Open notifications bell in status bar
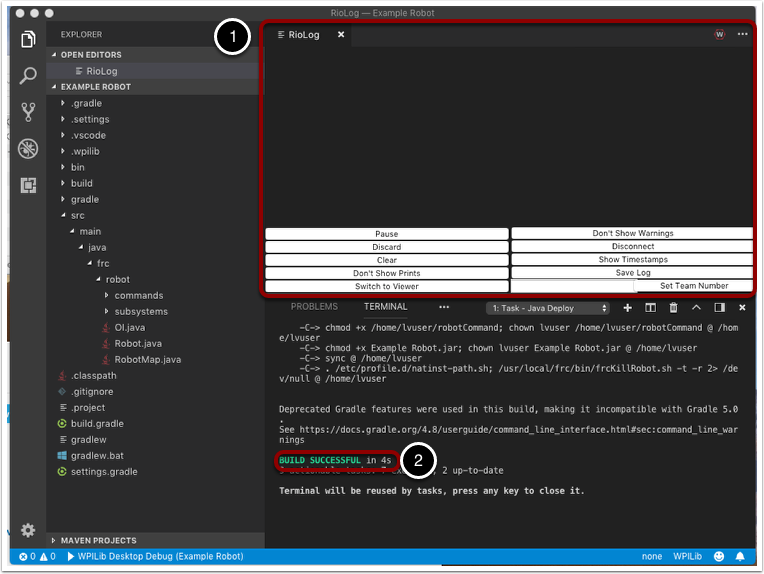 pyautogui.click(x=740, y=556)
